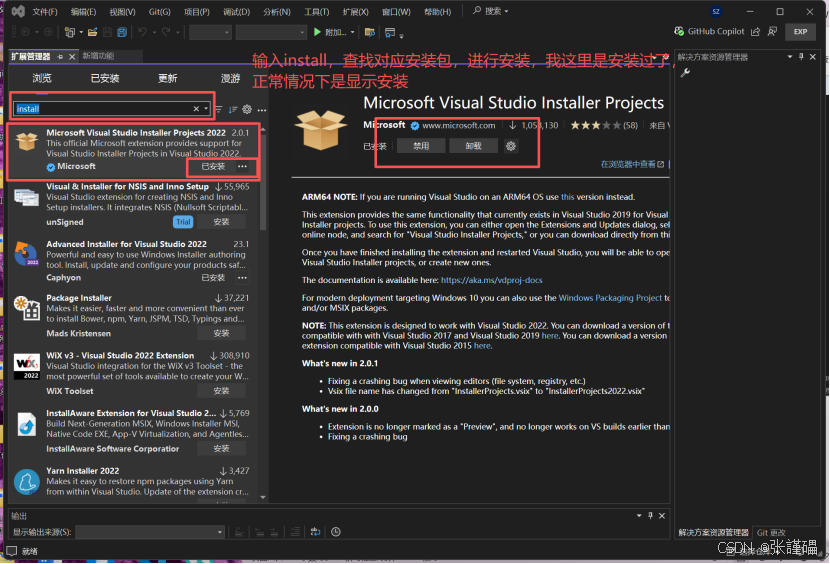Screen dimensions: 830x564
Task: Click the Save All toolbar icon
Action: coord(122,32)
